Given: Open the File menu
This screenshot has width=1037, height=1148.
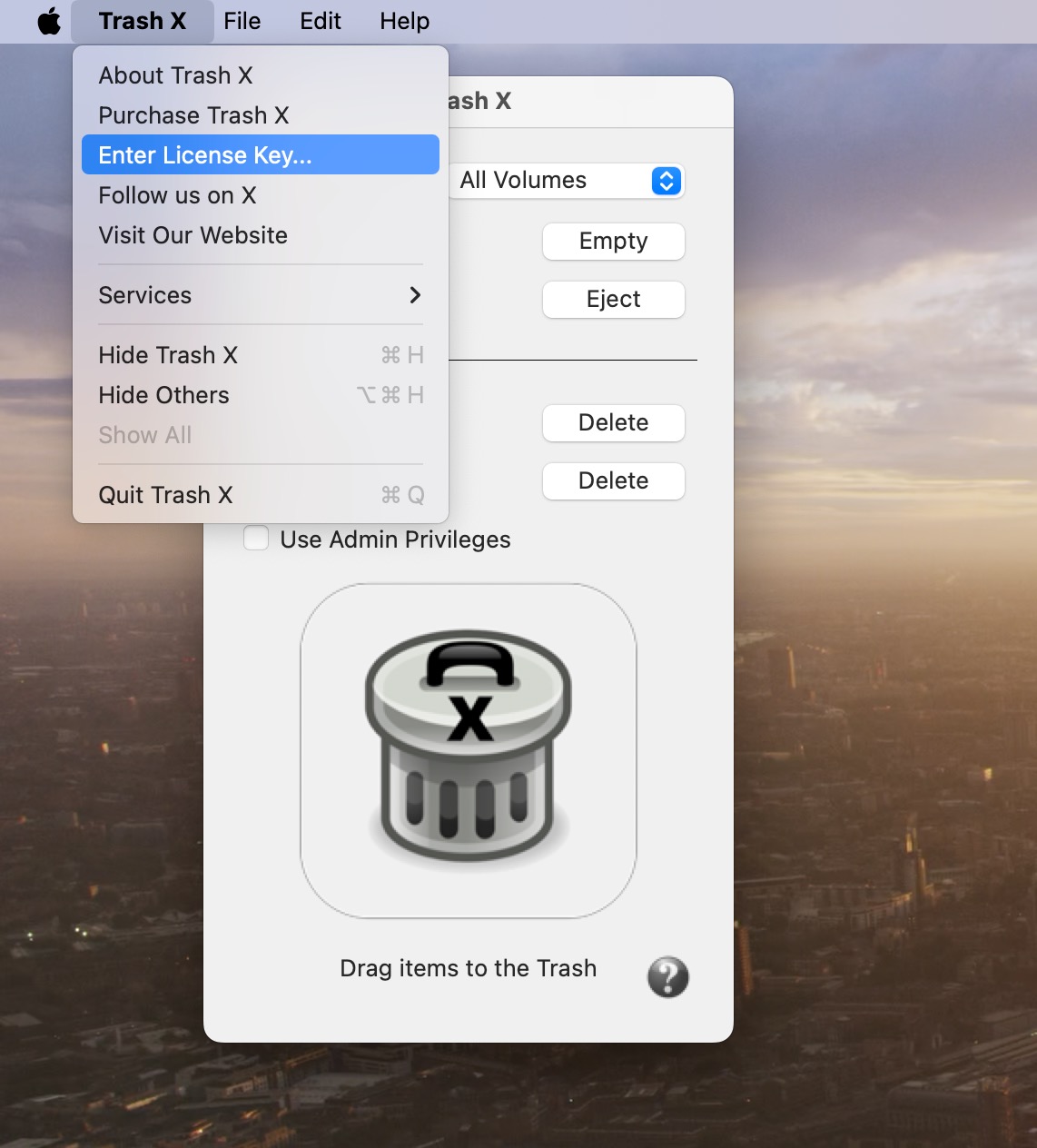Looking at the screenshot, I should (242, 21).
